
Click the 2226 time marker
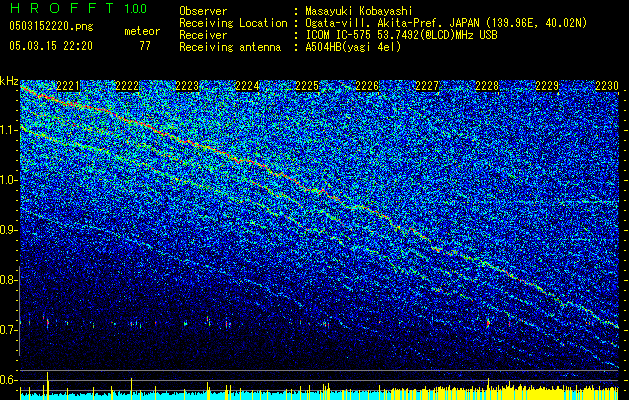coord(367,86)
